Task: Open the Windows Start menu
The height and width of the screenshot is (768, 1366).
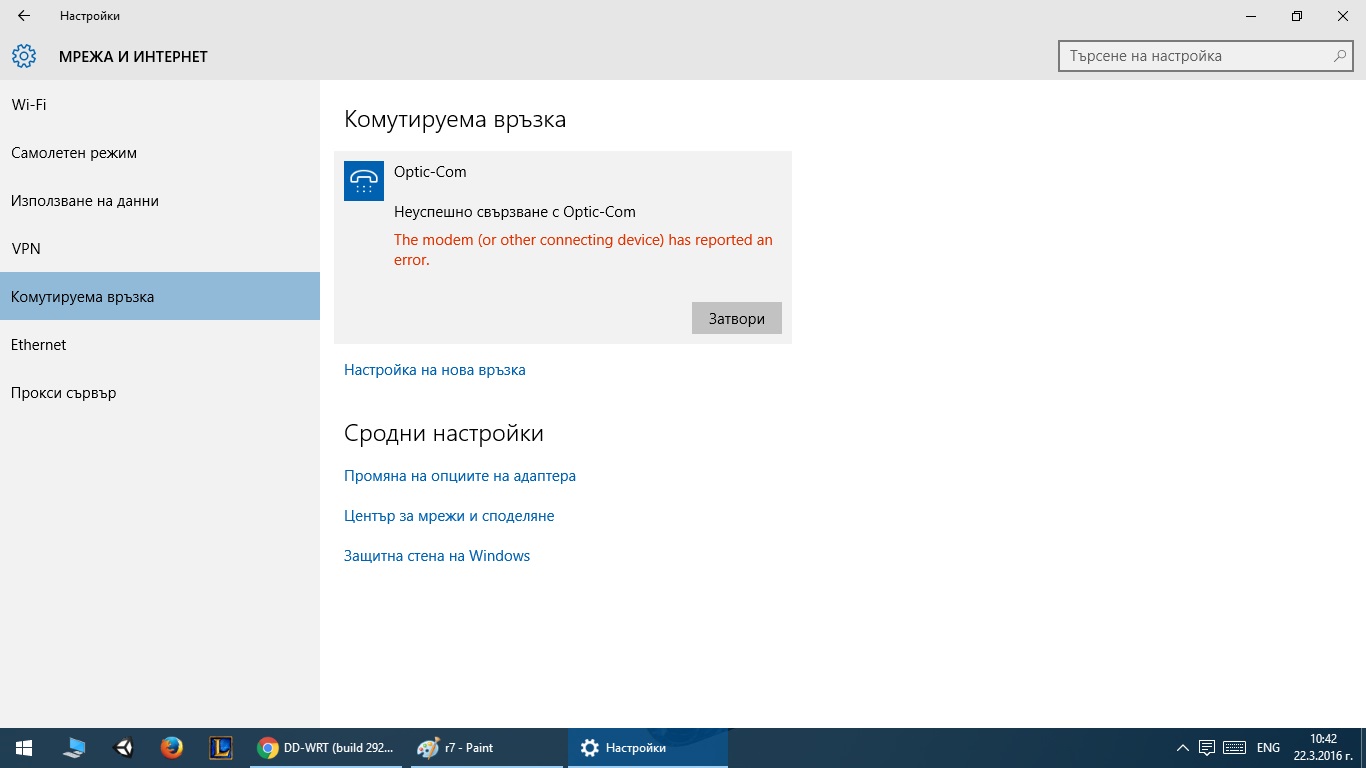Action: [x=24, y=748]
